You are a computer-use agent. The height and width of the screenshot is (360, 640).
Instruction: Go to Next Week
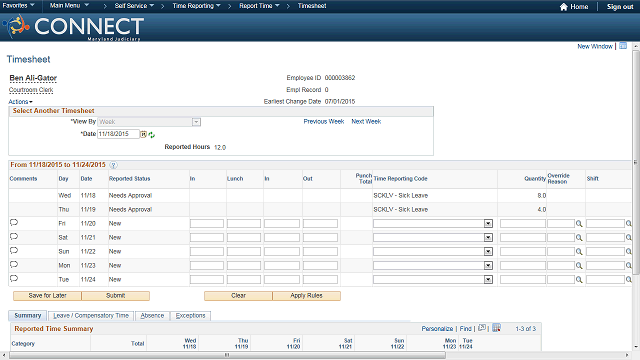(366, 122)
